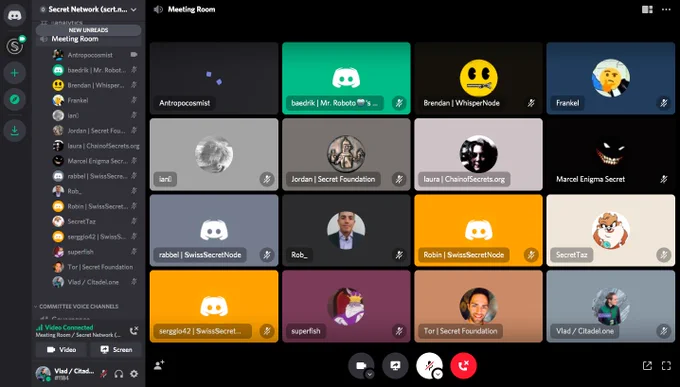Click muted mic icon on Rob_ tile

[399, 255]
